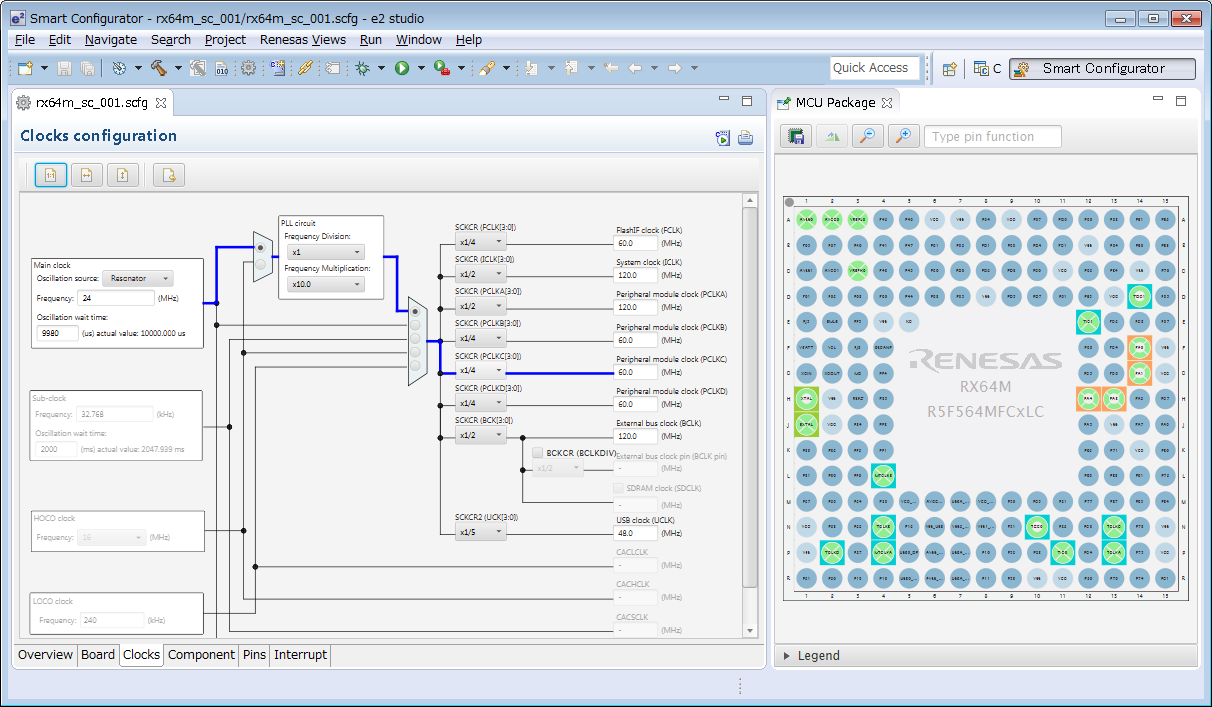
Task: Click the New file toolbar icon
Action: click(x=26, y=68)
